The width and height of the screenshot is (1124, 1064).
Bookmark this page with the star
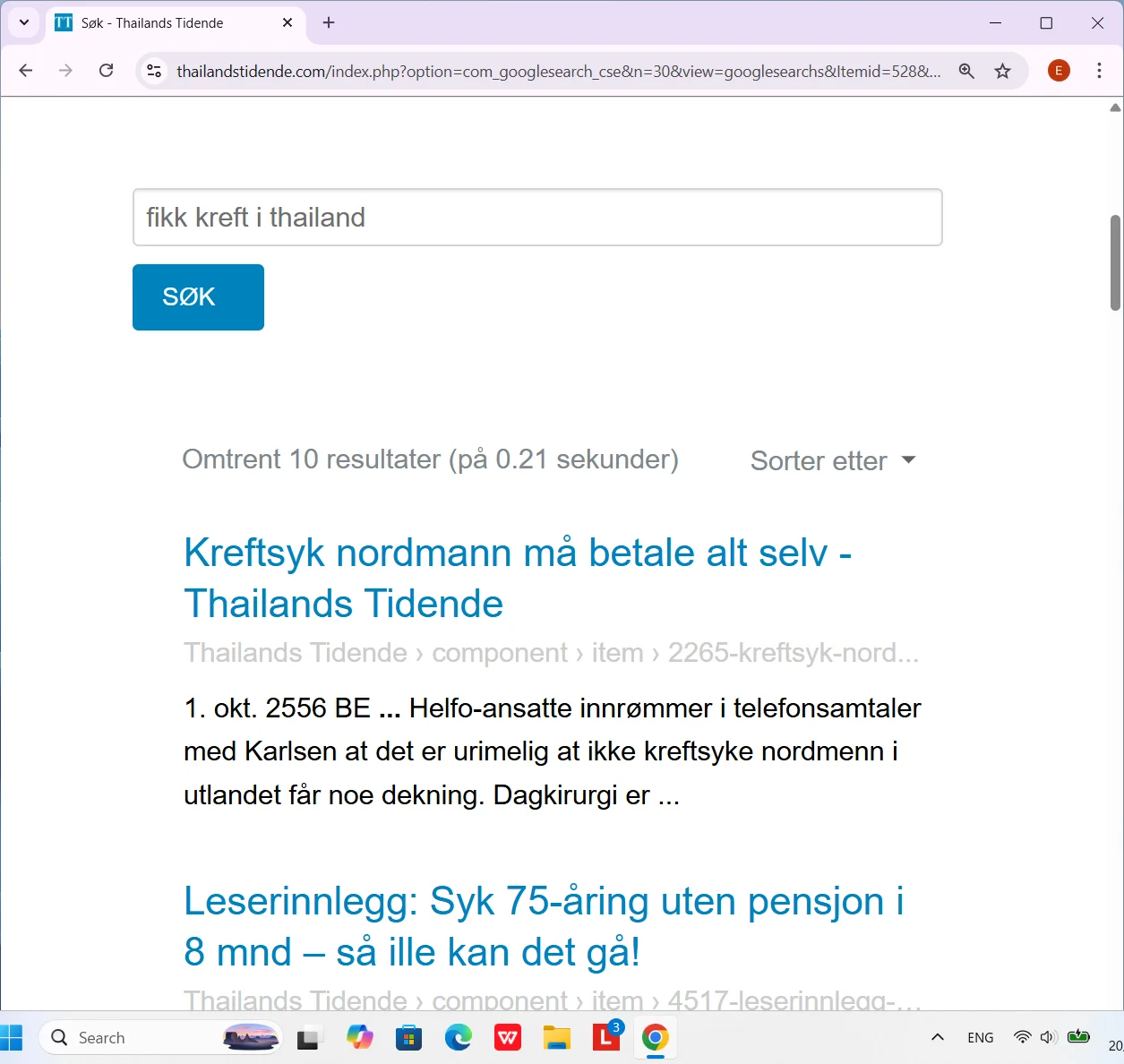1002,71
